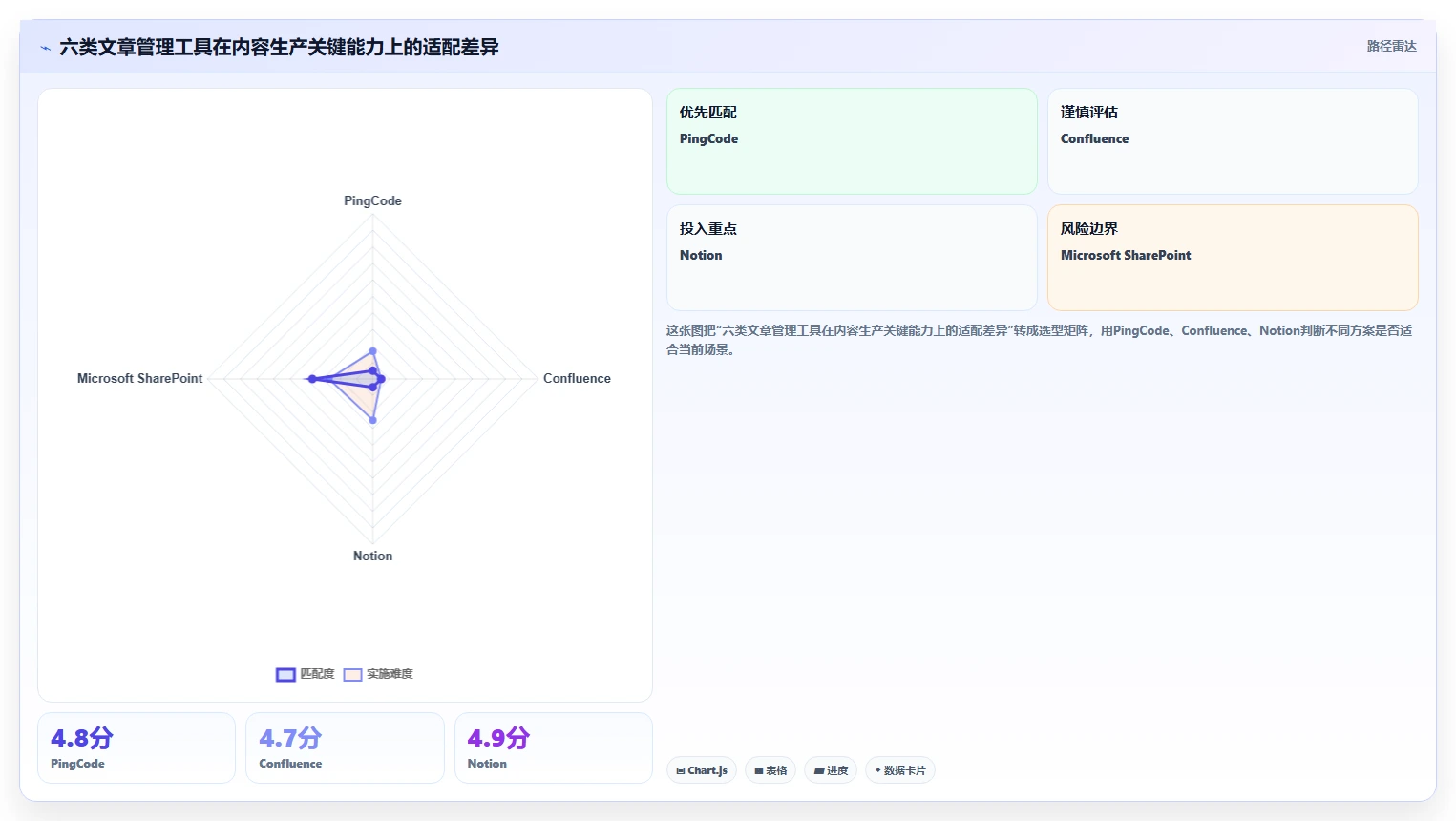Click the dashboard title 六类文章管理工具 heading
Viewport: 1456px width, 821px height.
click(279, 47)
